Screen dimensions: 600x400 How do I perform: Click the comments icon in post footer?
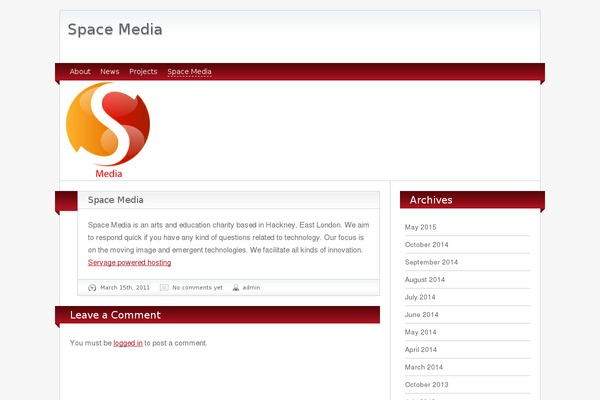tap(164, 287)
